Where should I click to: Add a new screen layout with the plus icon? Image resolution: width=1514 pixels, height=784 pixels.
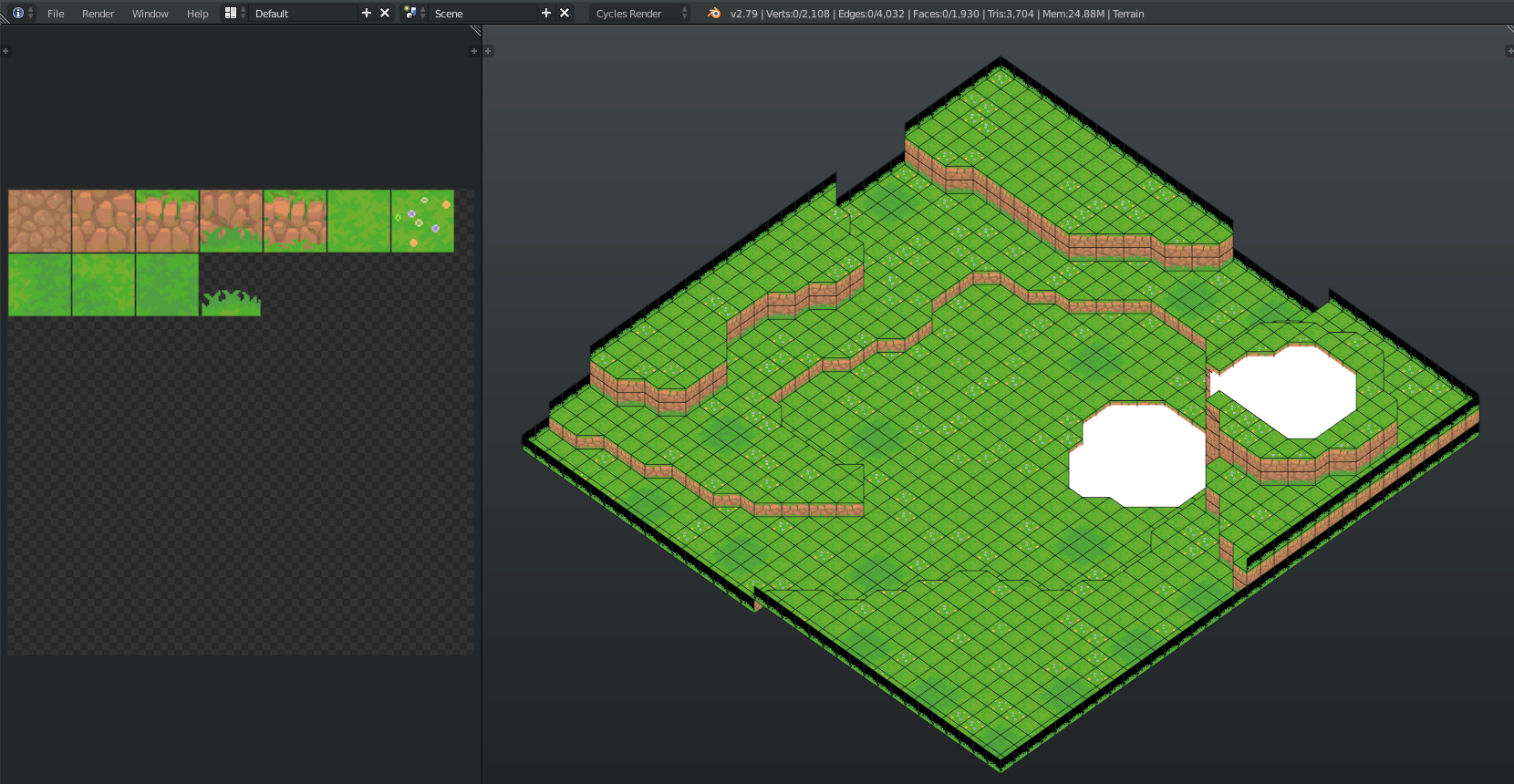tap(367, 13)
